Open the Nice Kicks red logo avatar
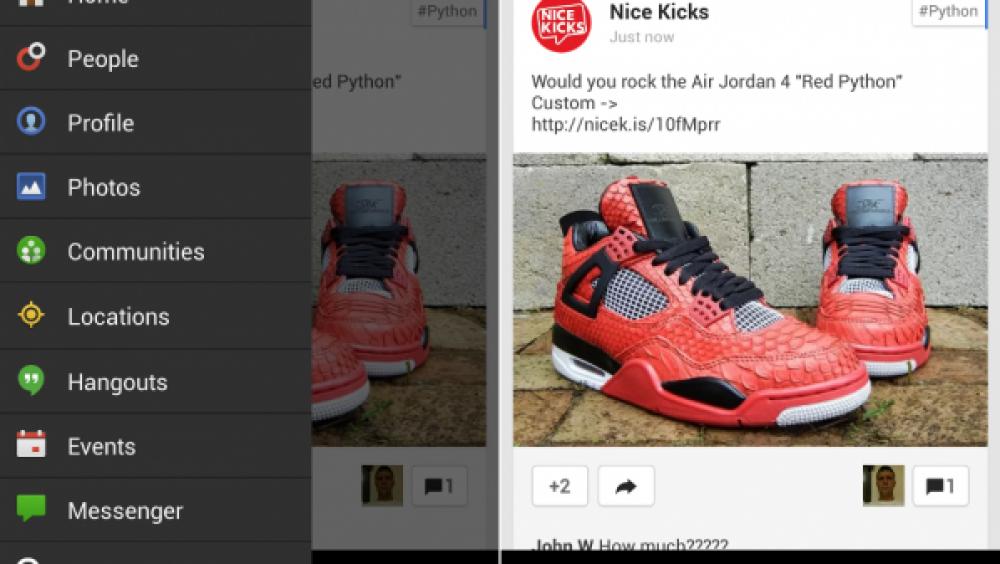The width and height of the screenshot is (1000, 564). click(x=561, y=24)
